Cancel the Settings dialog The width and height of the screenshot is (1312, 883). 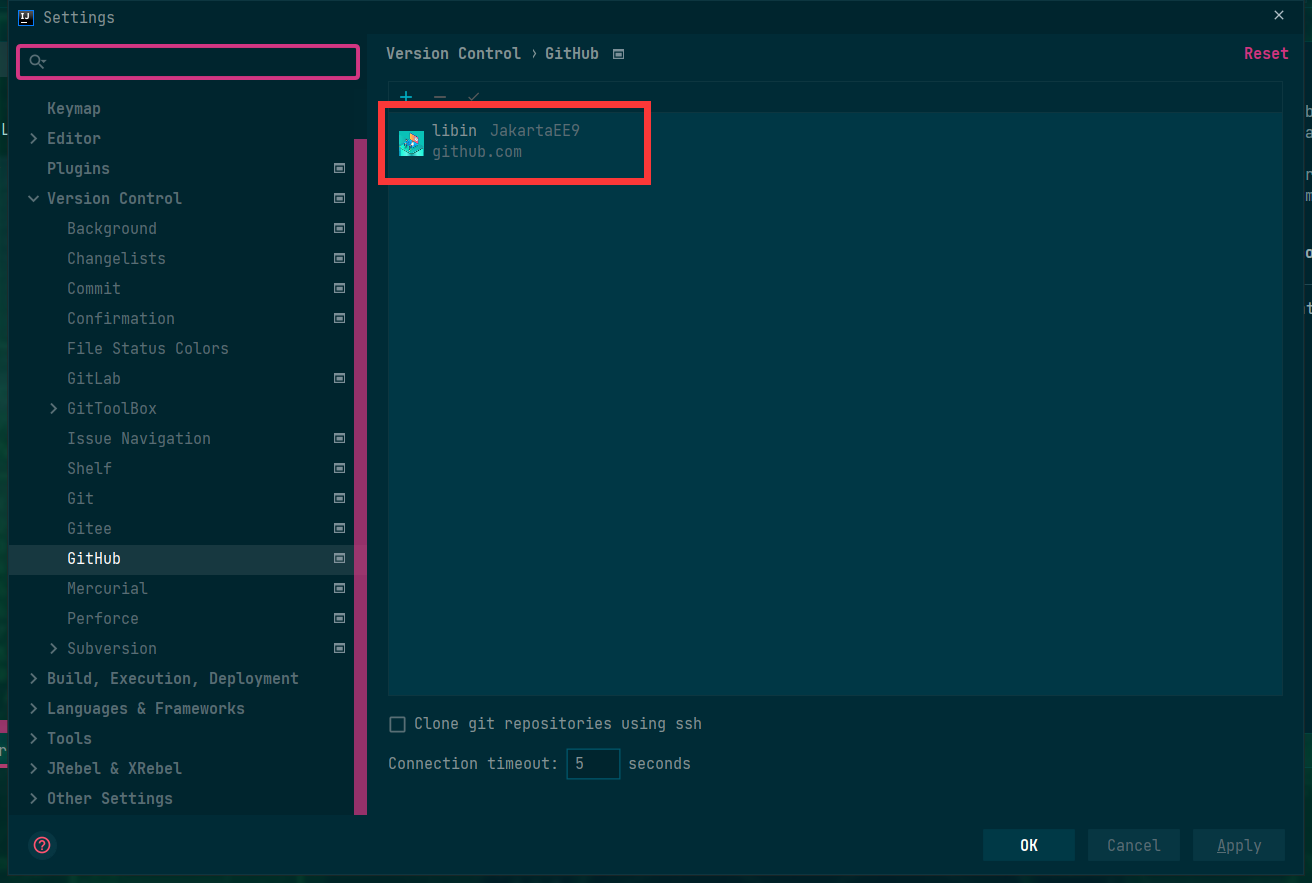[1134, 845]
